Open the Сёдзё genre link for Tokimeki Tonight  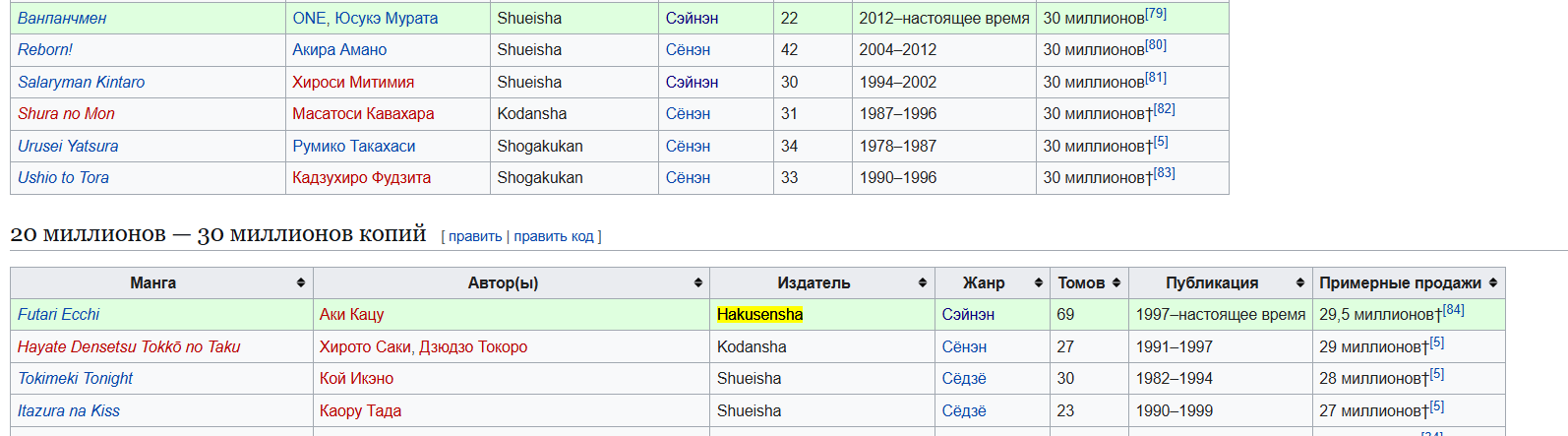[964, 378]
